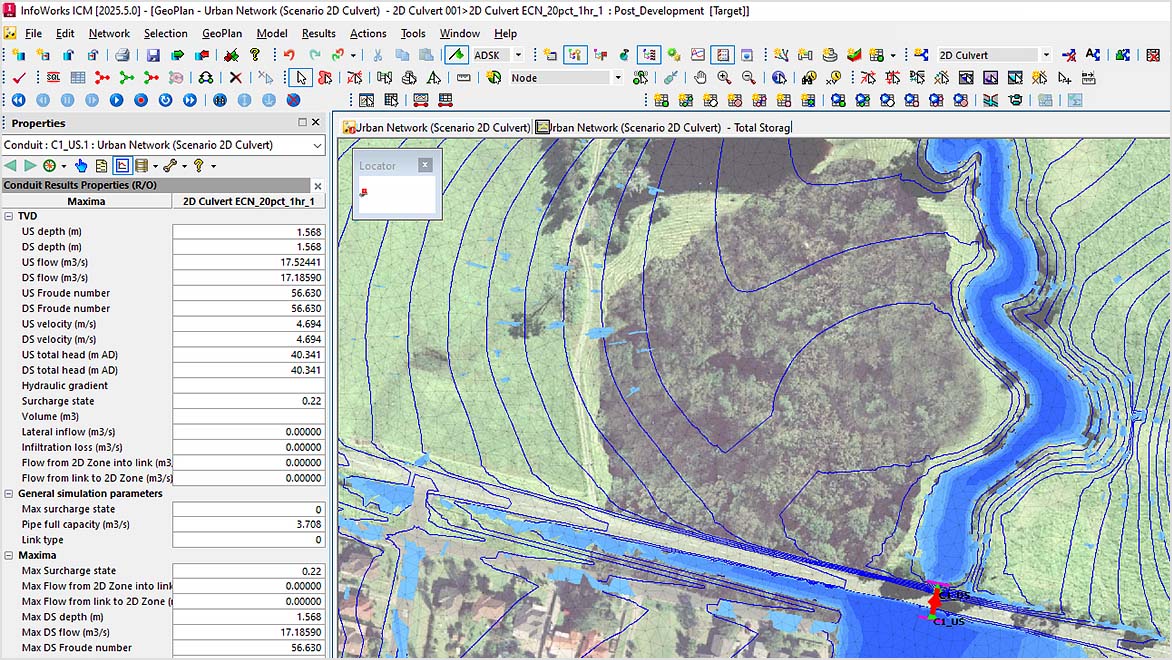
Task: Click the US depth value field
Action: point(249,231)
